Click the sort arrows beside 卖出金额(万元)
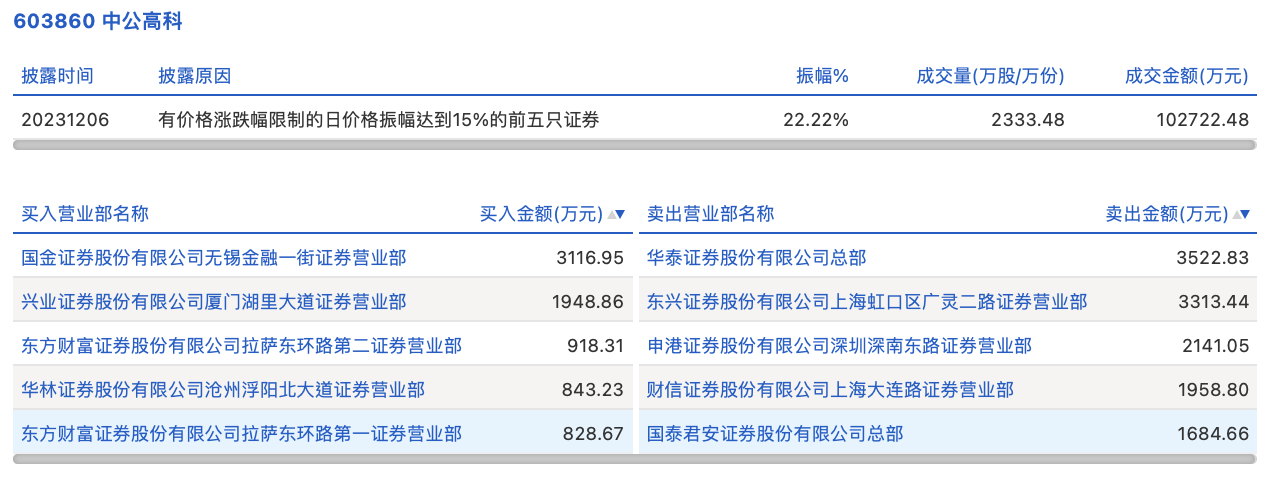Viewport: 1276px width, 484px height. click(1241, 214)
